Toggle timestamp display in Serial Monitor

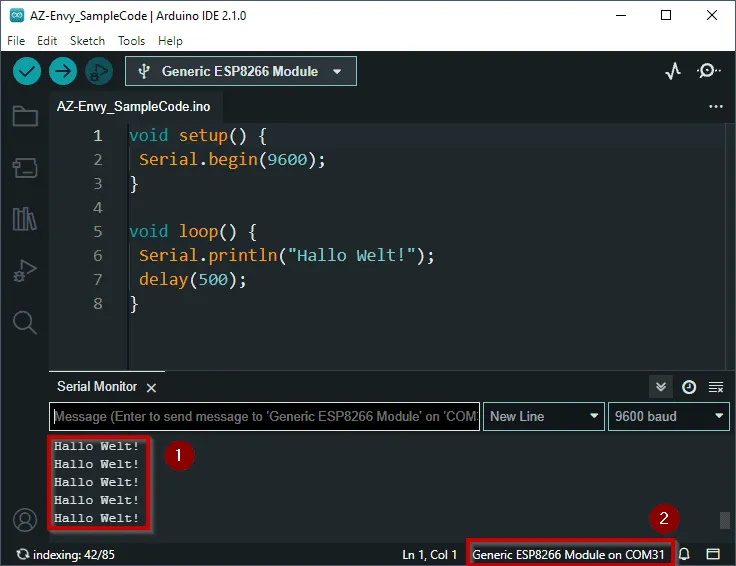[688, 387]
